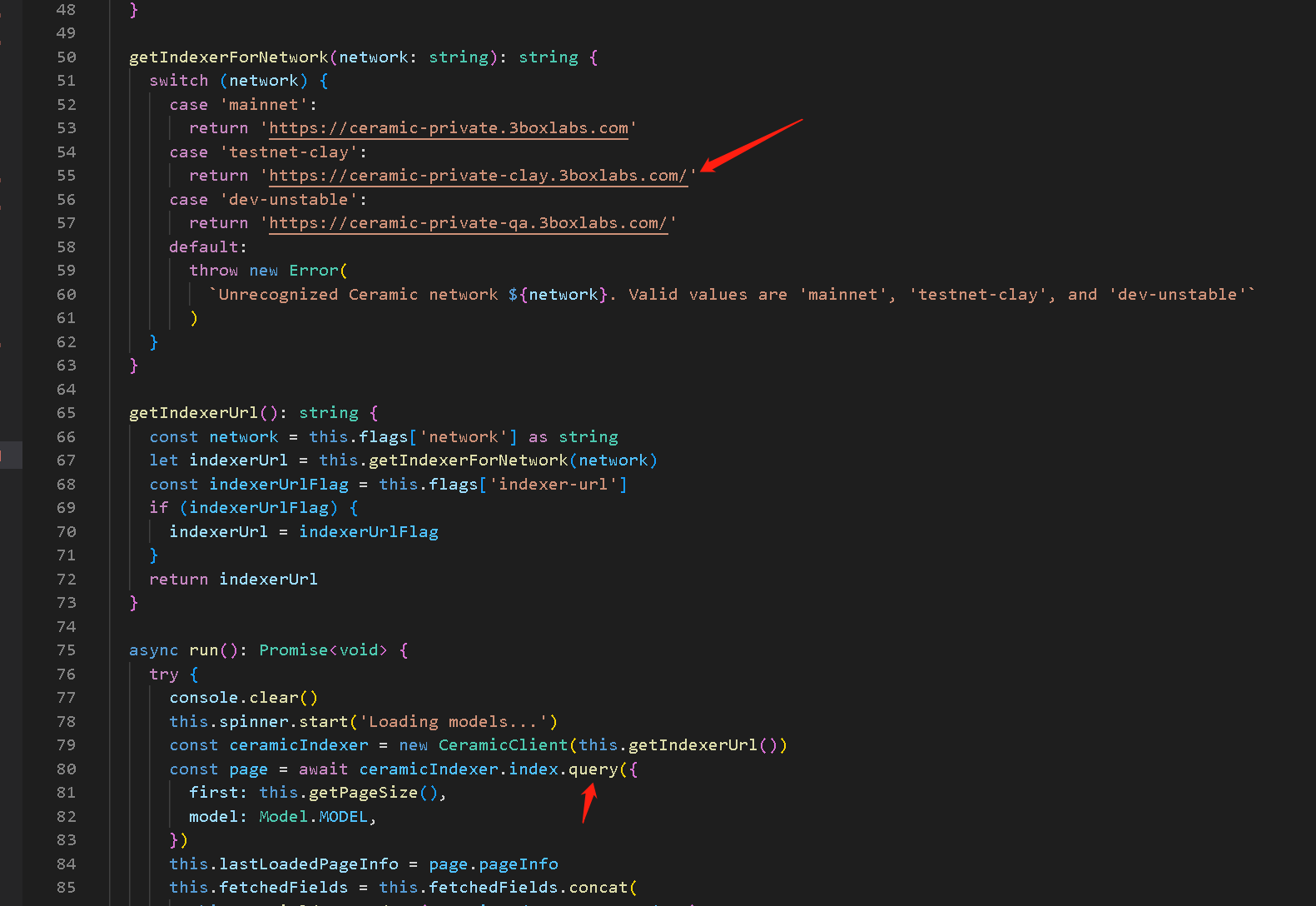The height and width of the screenshot is (906, 1316).
Task: Click the closing brace on line 73
Action: (134, 603)
